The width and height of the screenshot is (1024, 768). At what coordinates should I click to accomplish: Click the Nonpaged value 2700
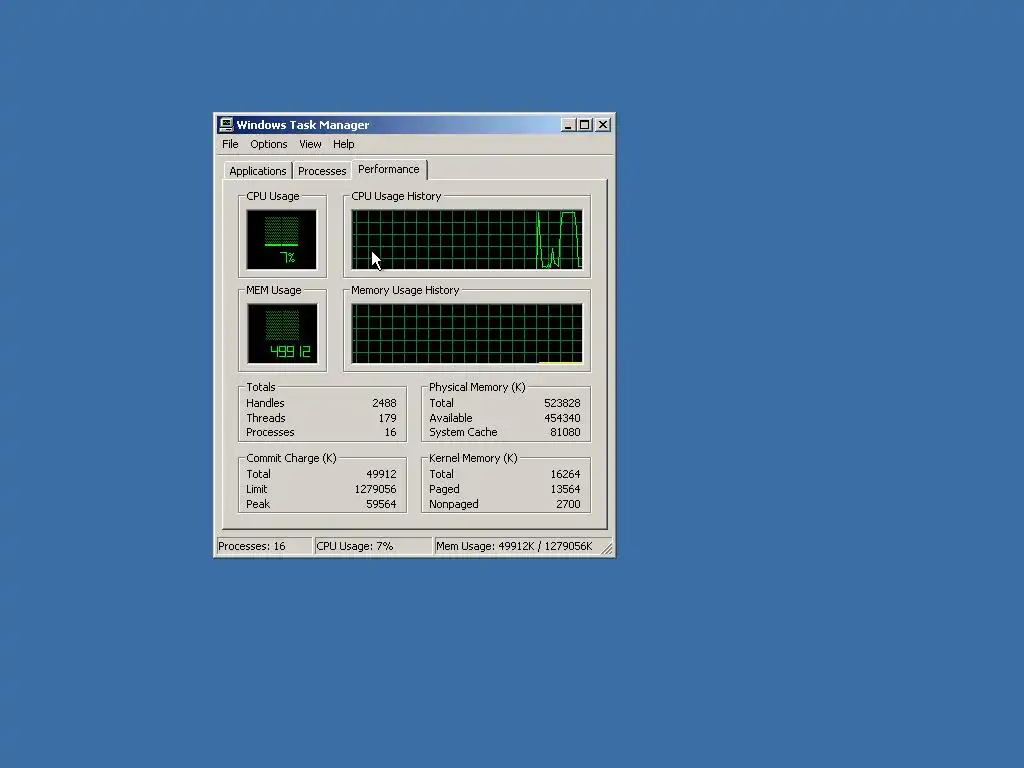tap(568, 504)
